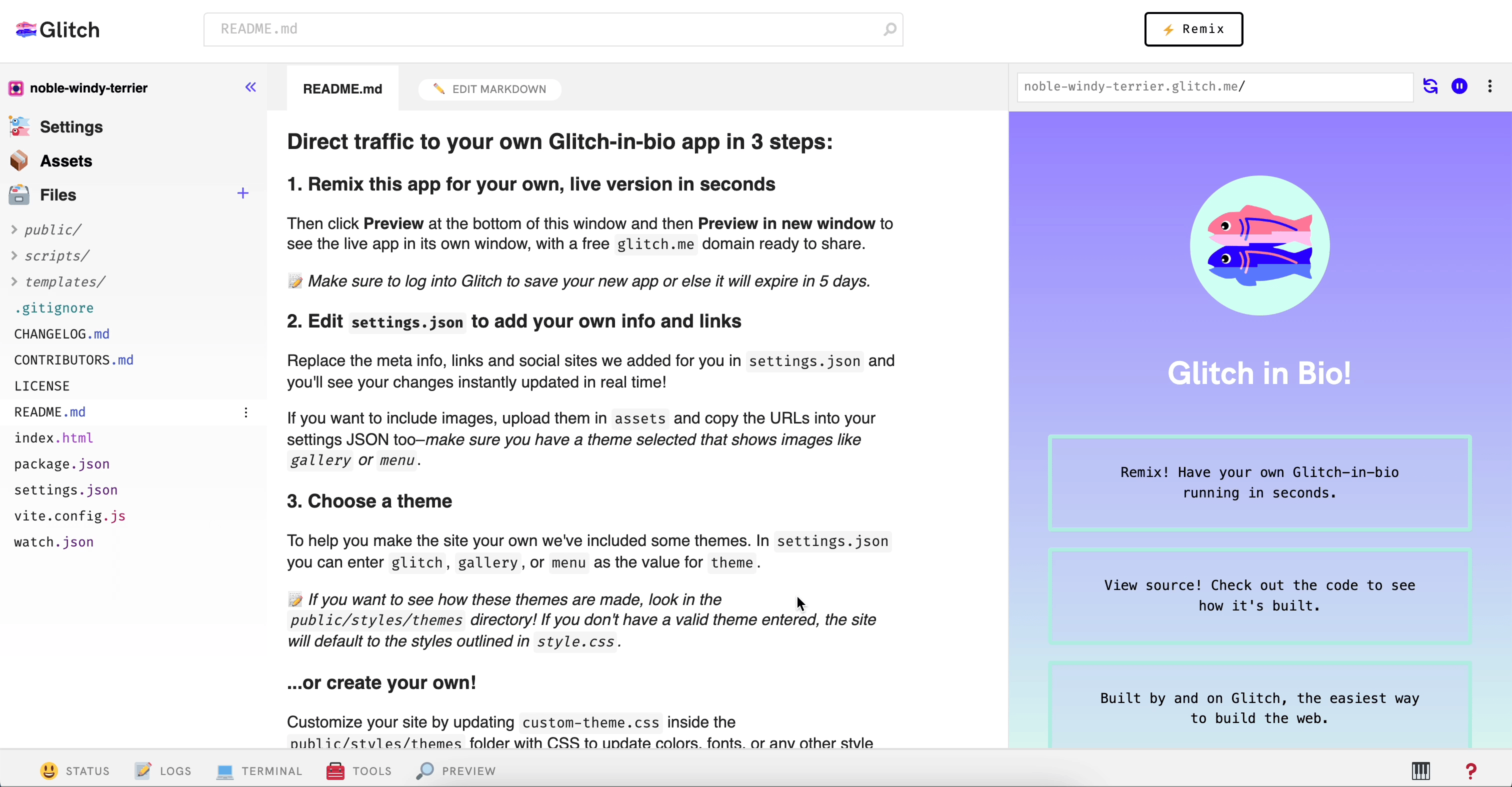Create a new file with the plus icon
This screenshot has width=1512, height=787.
click(x=242, y=193)
